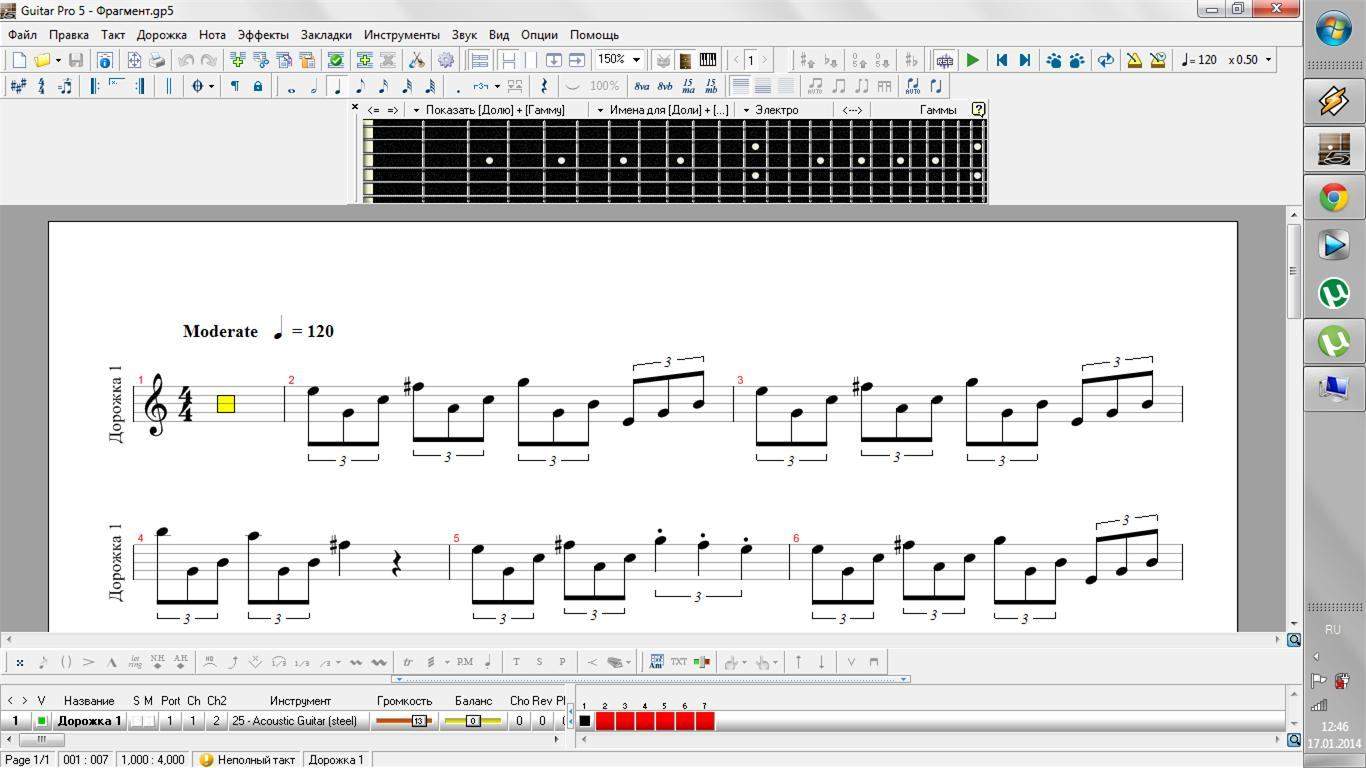Open the Инструменты menu
This screenshot has height=768, width=1366.
click(x=401, y=35)
